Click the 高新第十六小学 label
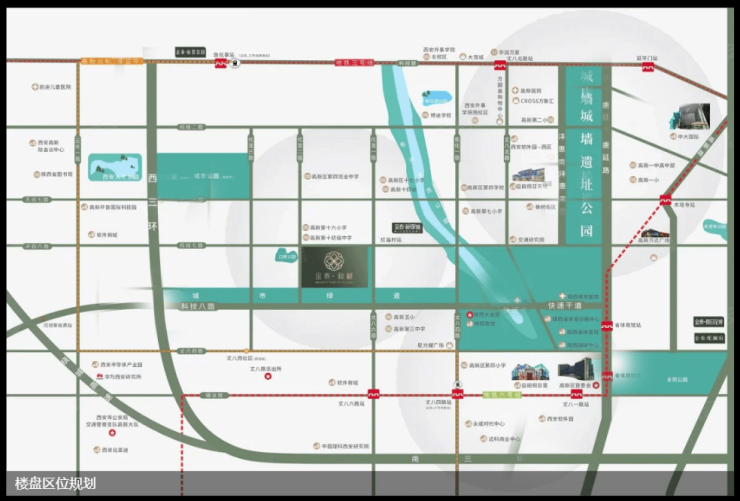This screenshot has height=501, width=740. [328, 227]
